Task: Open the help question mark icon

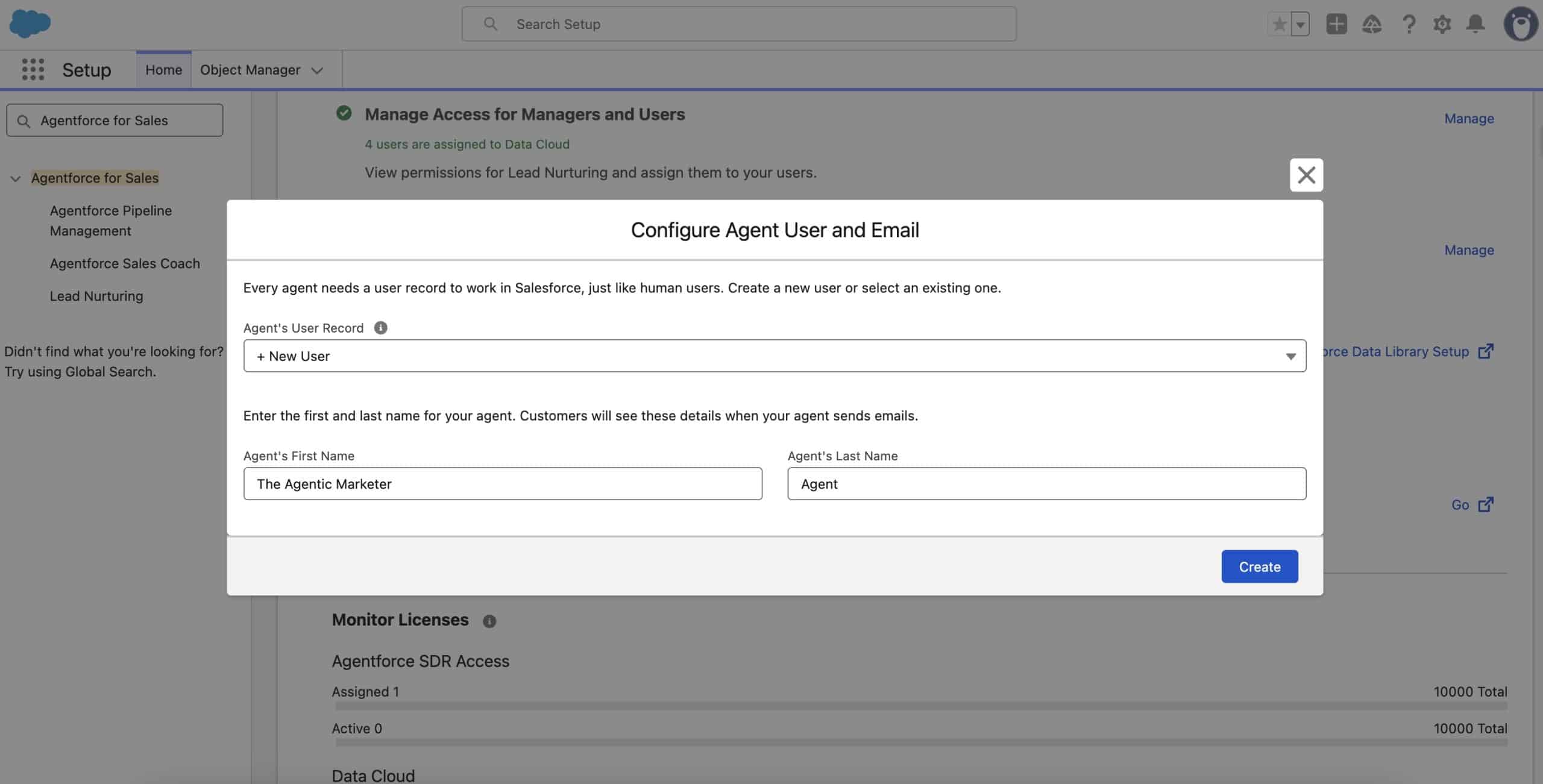Action: 1409,24
